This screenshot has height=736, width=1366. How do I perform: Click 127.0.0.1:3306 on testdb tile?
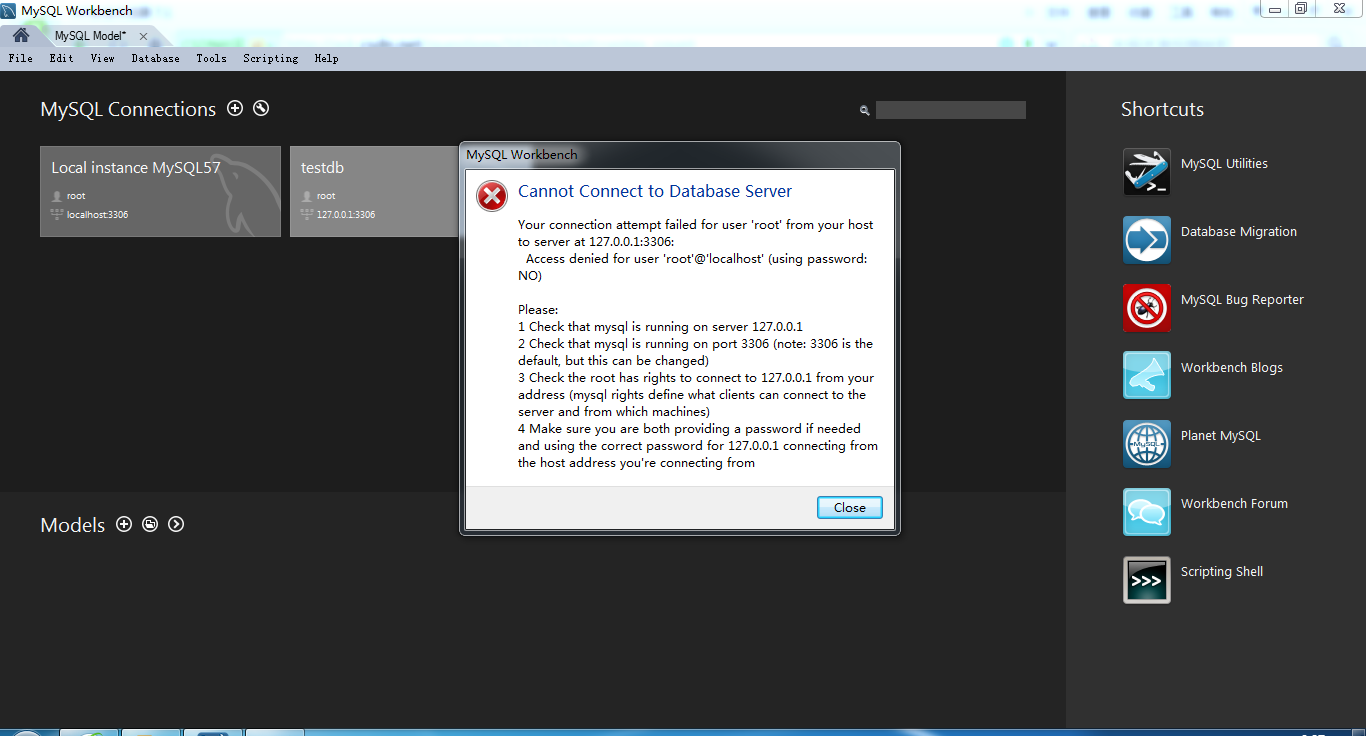point(346,215)
